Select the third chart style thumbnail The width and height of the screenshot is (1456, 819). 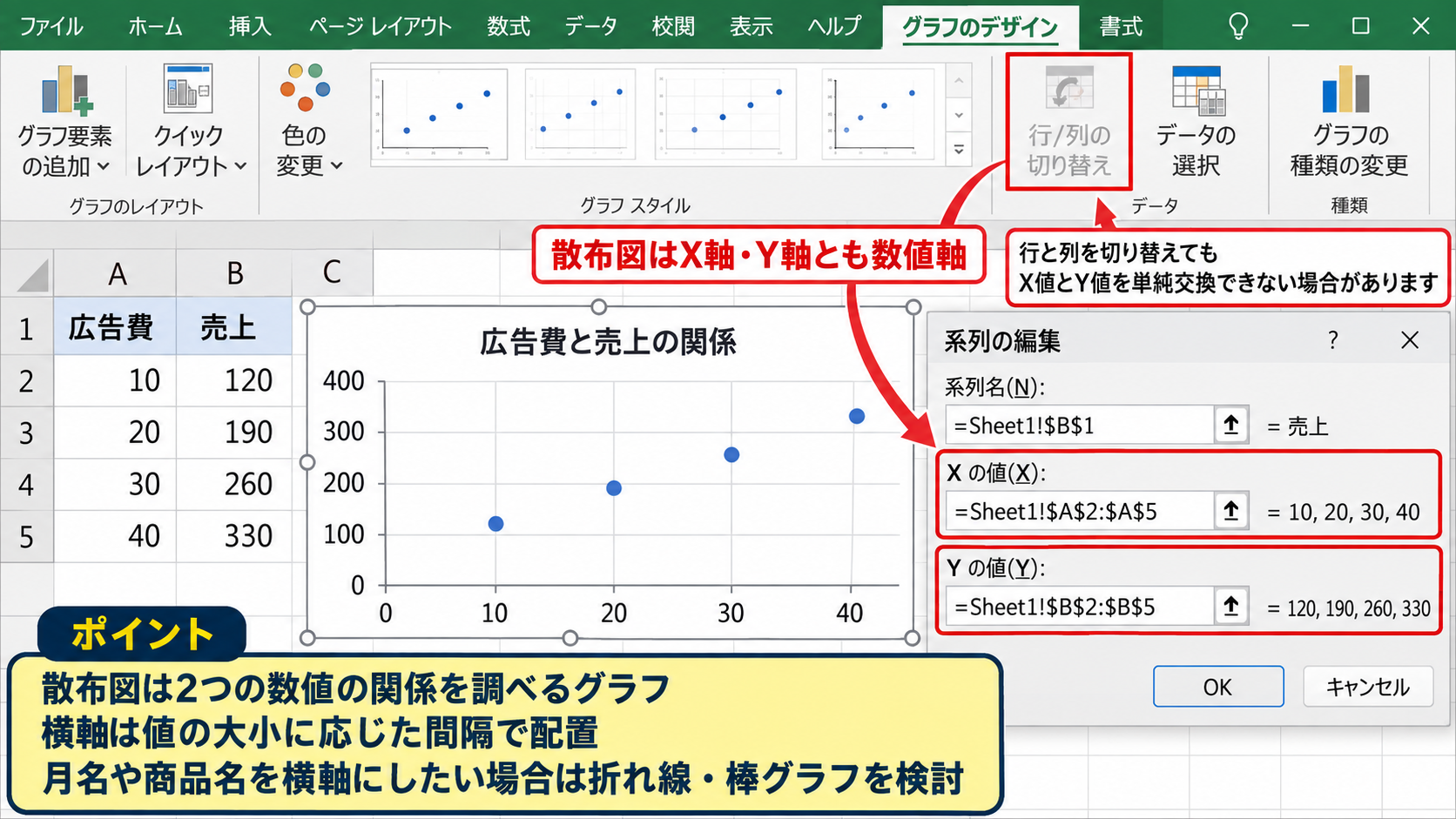coord(725,113)
